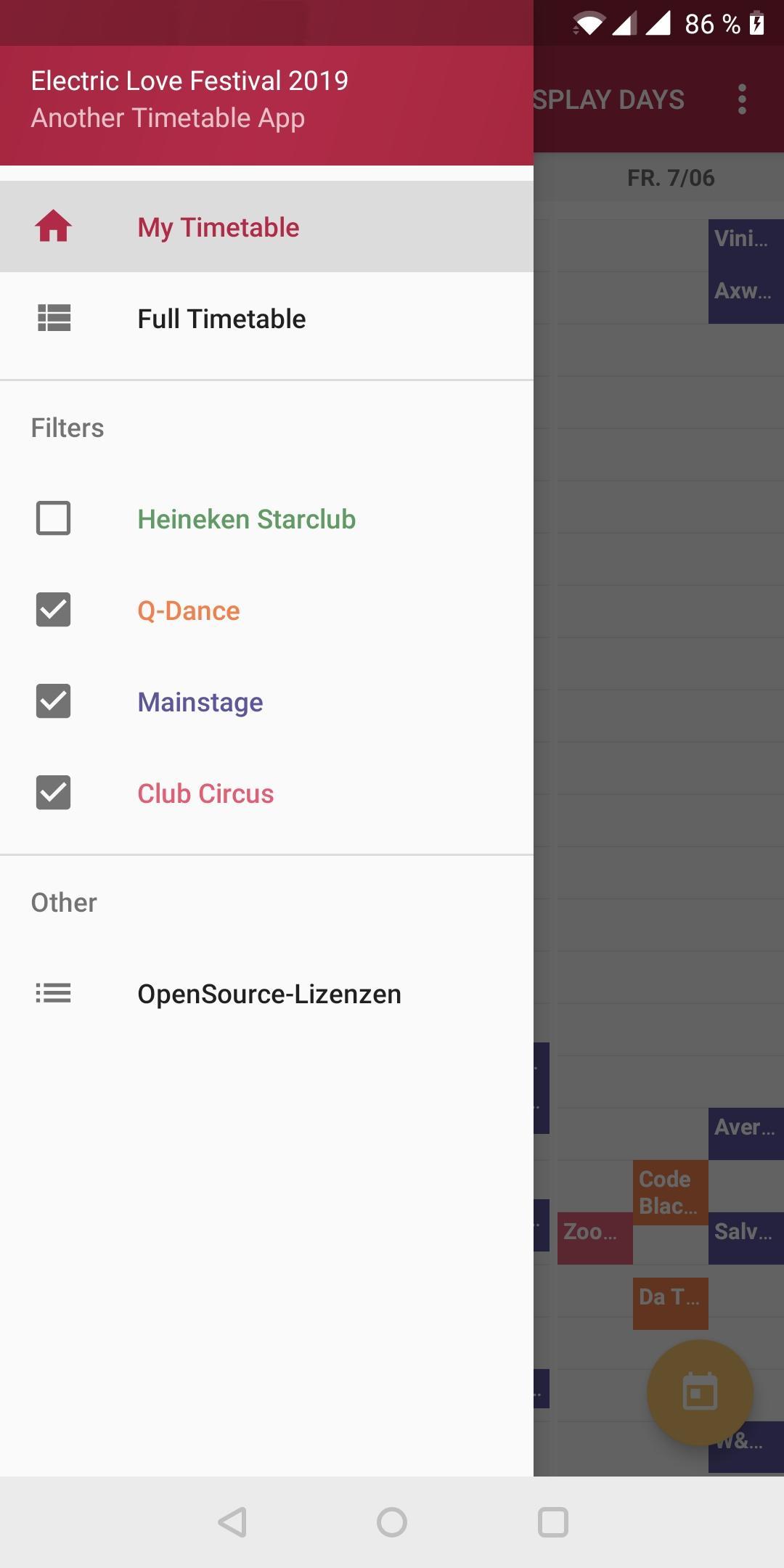Tap the Display Days button
This screenshot has height=1568, width=784.
point(609,99)
